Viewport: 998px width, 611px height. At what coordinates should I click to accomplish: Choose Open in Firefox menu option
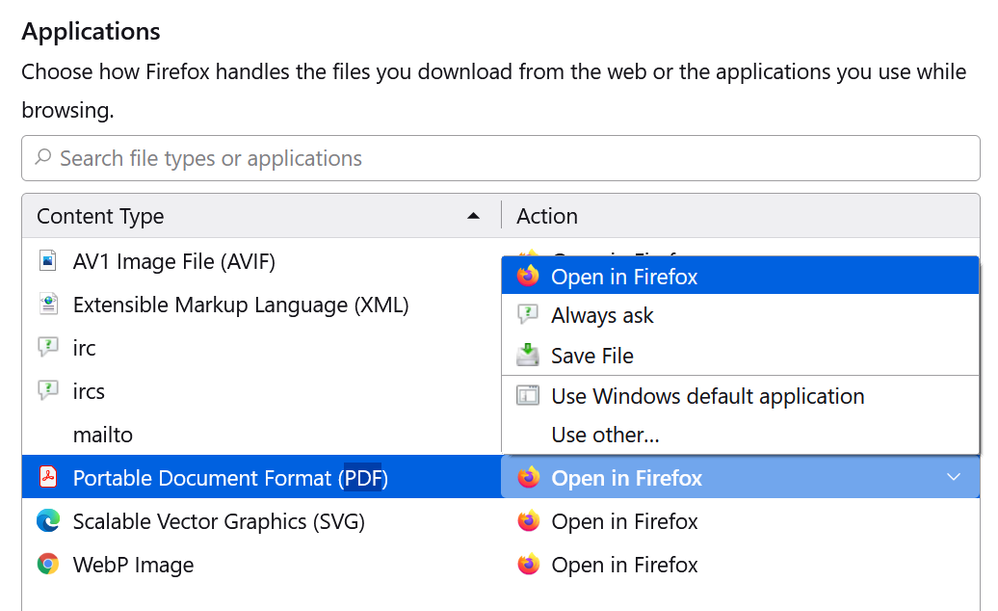[624, 276]
